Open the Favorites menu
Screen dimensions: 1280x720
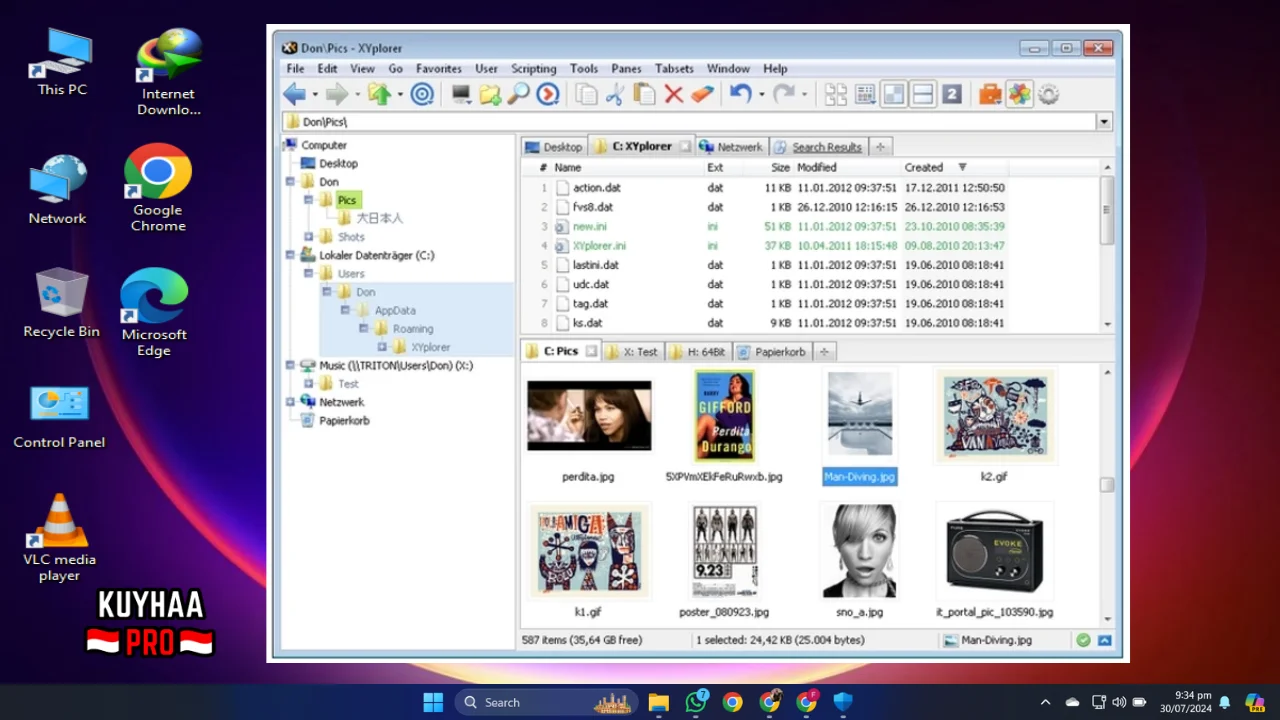(x=439, y=69)
